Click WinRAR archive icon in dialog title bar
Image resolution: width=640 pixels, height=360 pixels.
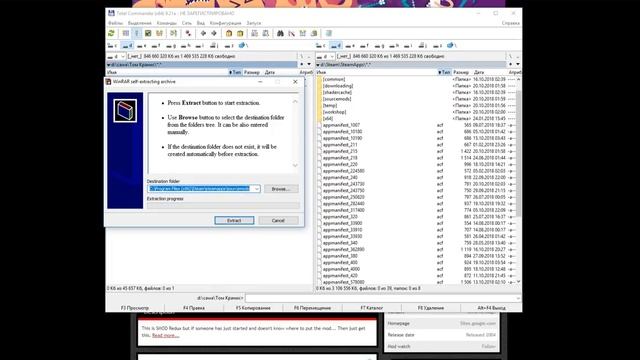[x=109, y=82]
